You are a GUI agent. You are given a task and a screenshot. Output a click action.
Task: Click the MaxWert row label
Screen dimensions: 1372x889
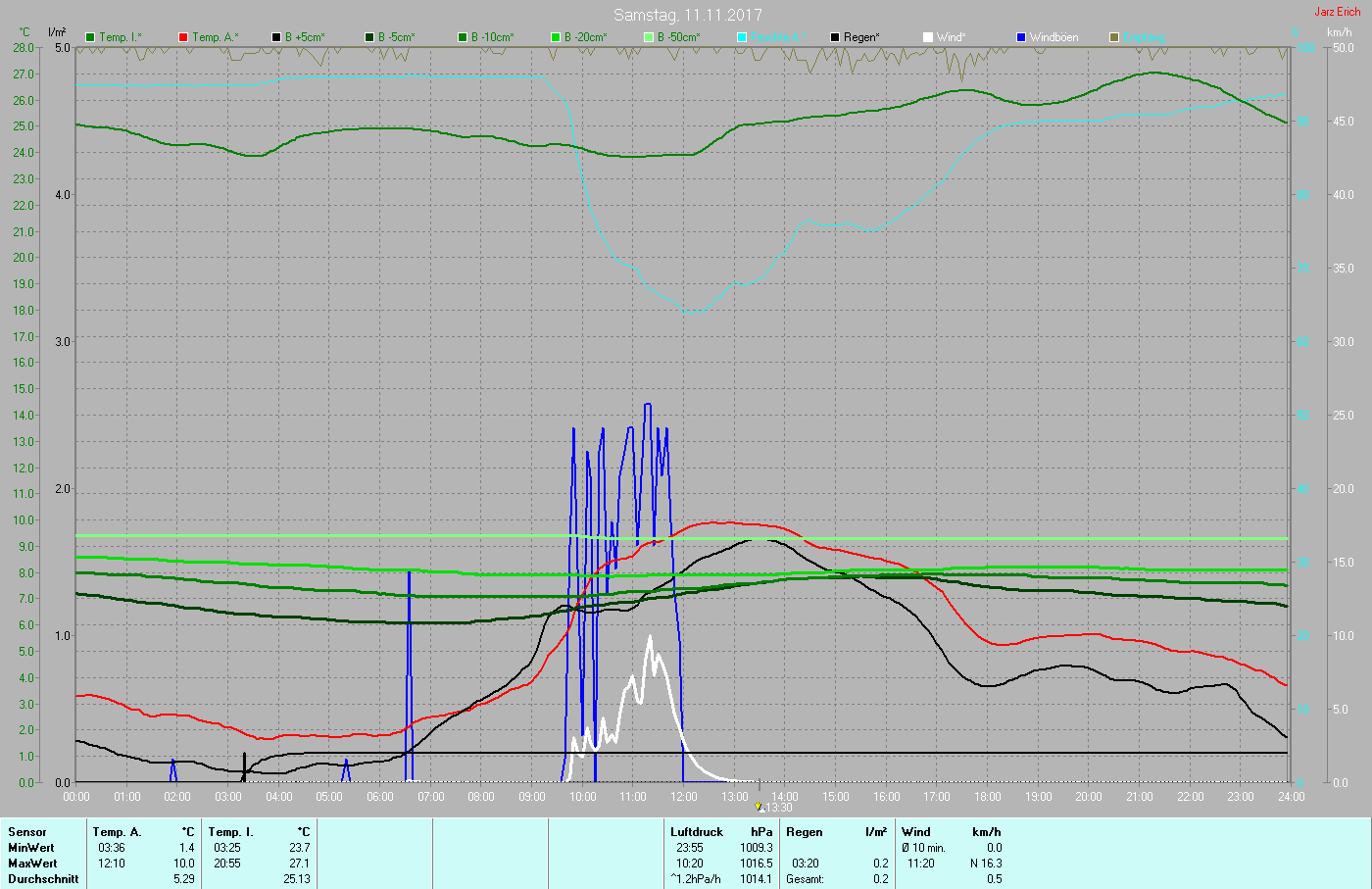(x=31, y=864)
